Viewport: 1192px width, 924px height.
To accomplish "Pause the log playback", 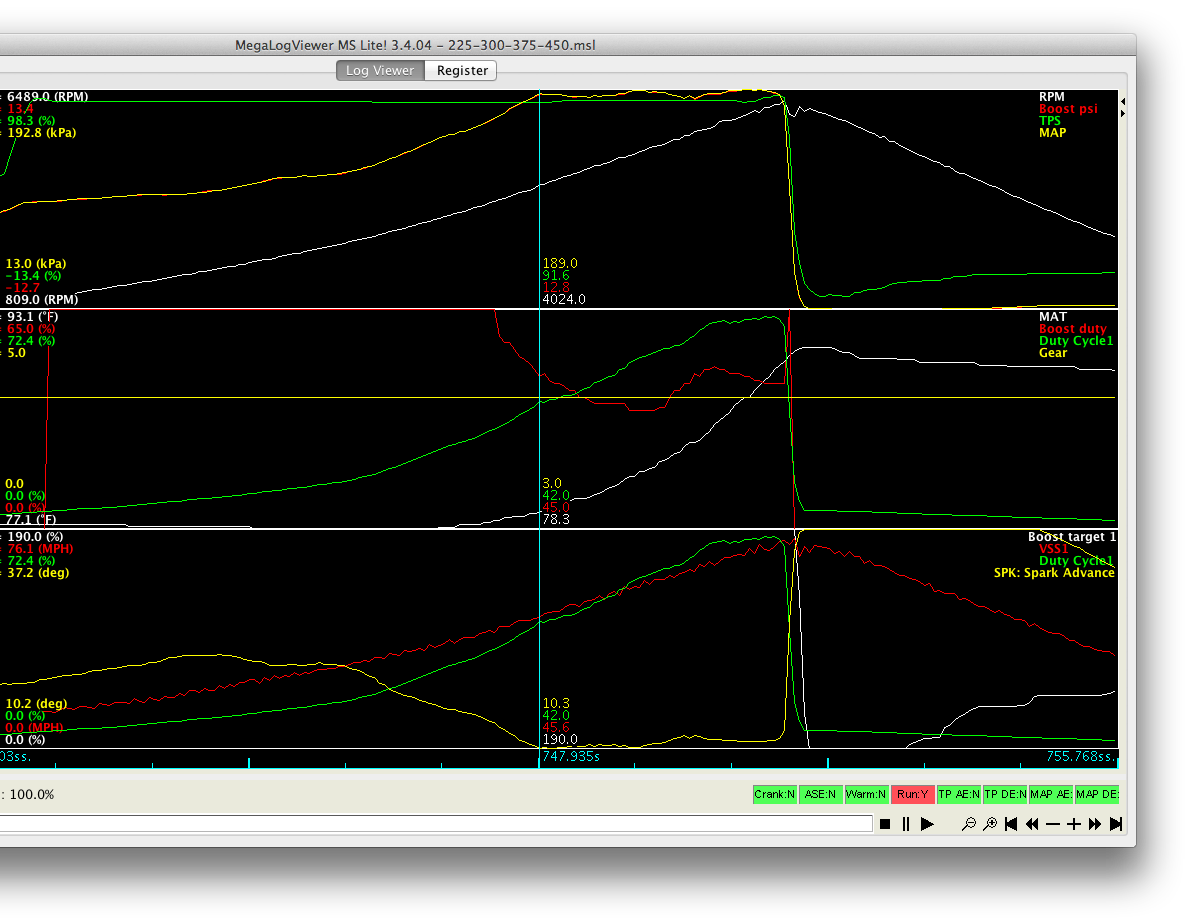I will click(906, 824).
